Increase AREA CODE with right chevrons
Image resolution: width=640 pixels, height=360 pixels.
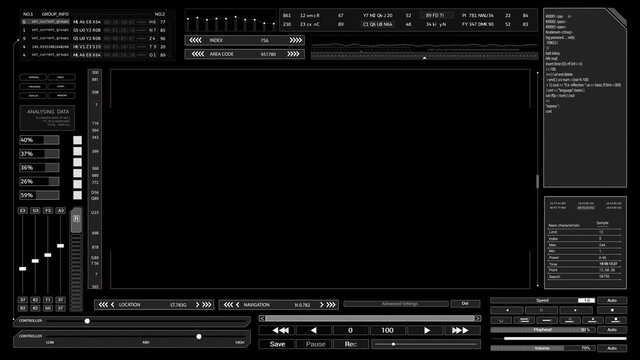pos(293,54)
